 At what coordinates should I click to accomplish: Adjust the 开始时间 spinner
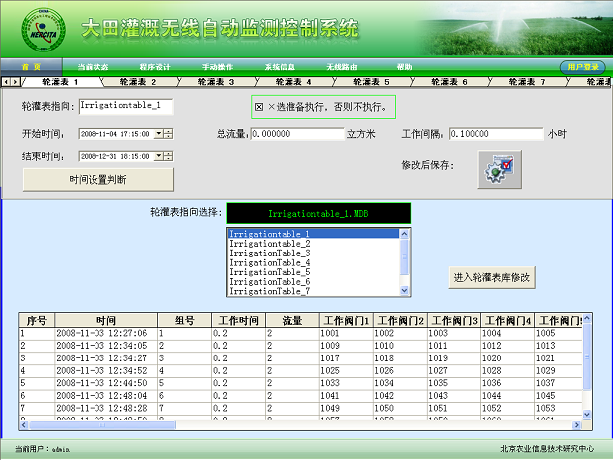coord(169,133)
